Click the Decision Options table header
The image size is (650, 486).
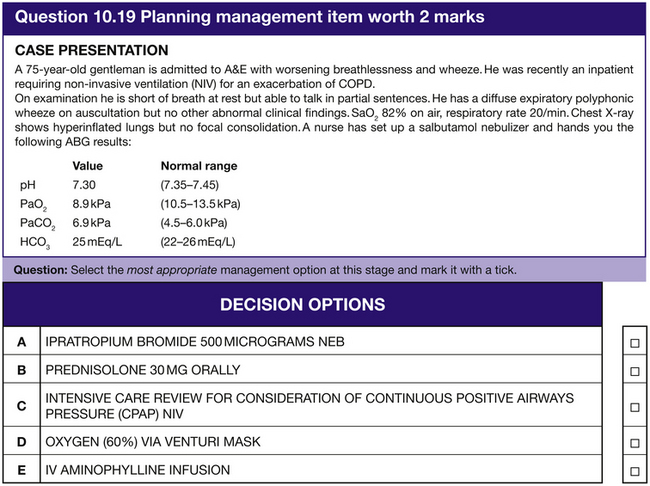click(302, 304)
